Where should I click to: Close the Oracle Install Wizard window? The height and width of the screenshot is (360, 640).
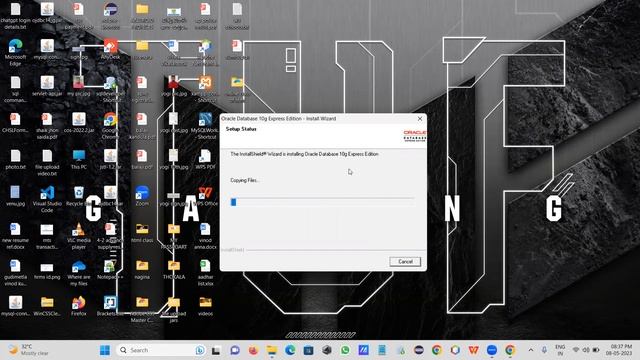[420, 119]
